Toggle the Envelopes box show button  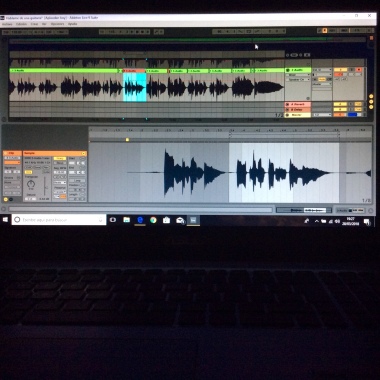[x=11, y=199]
